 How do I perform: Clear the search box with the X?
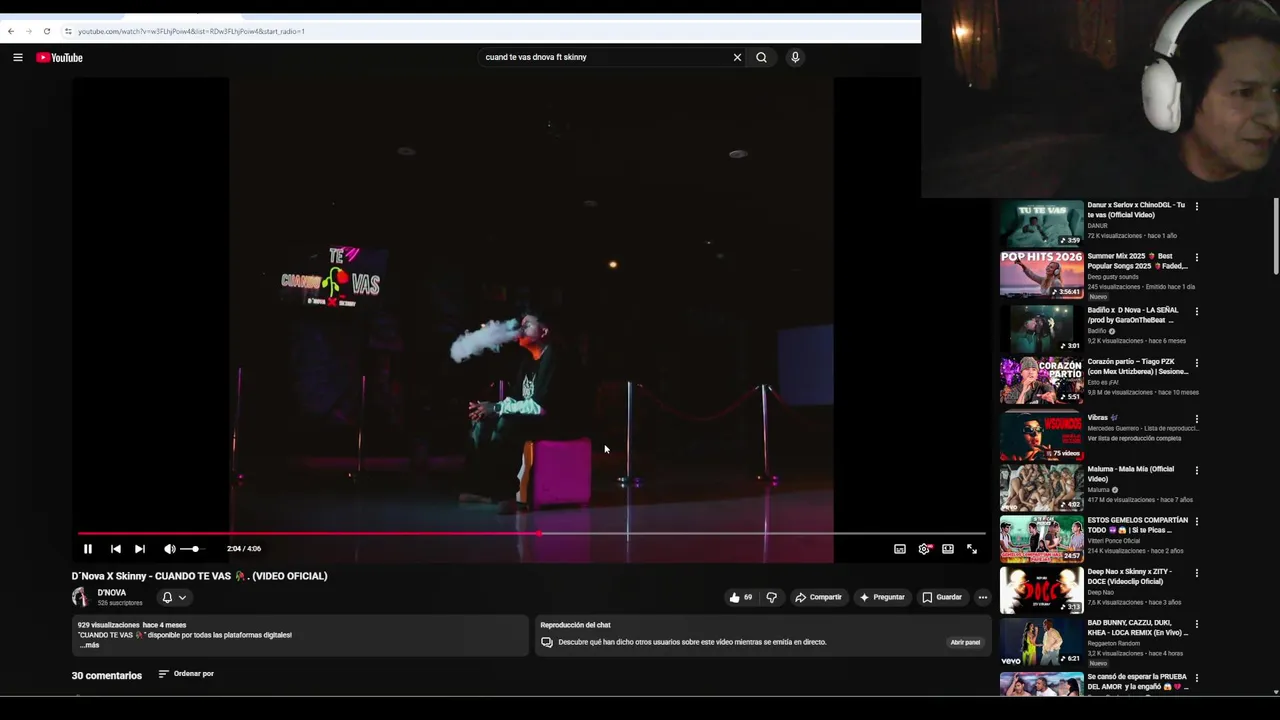click(x=737, y=57)
